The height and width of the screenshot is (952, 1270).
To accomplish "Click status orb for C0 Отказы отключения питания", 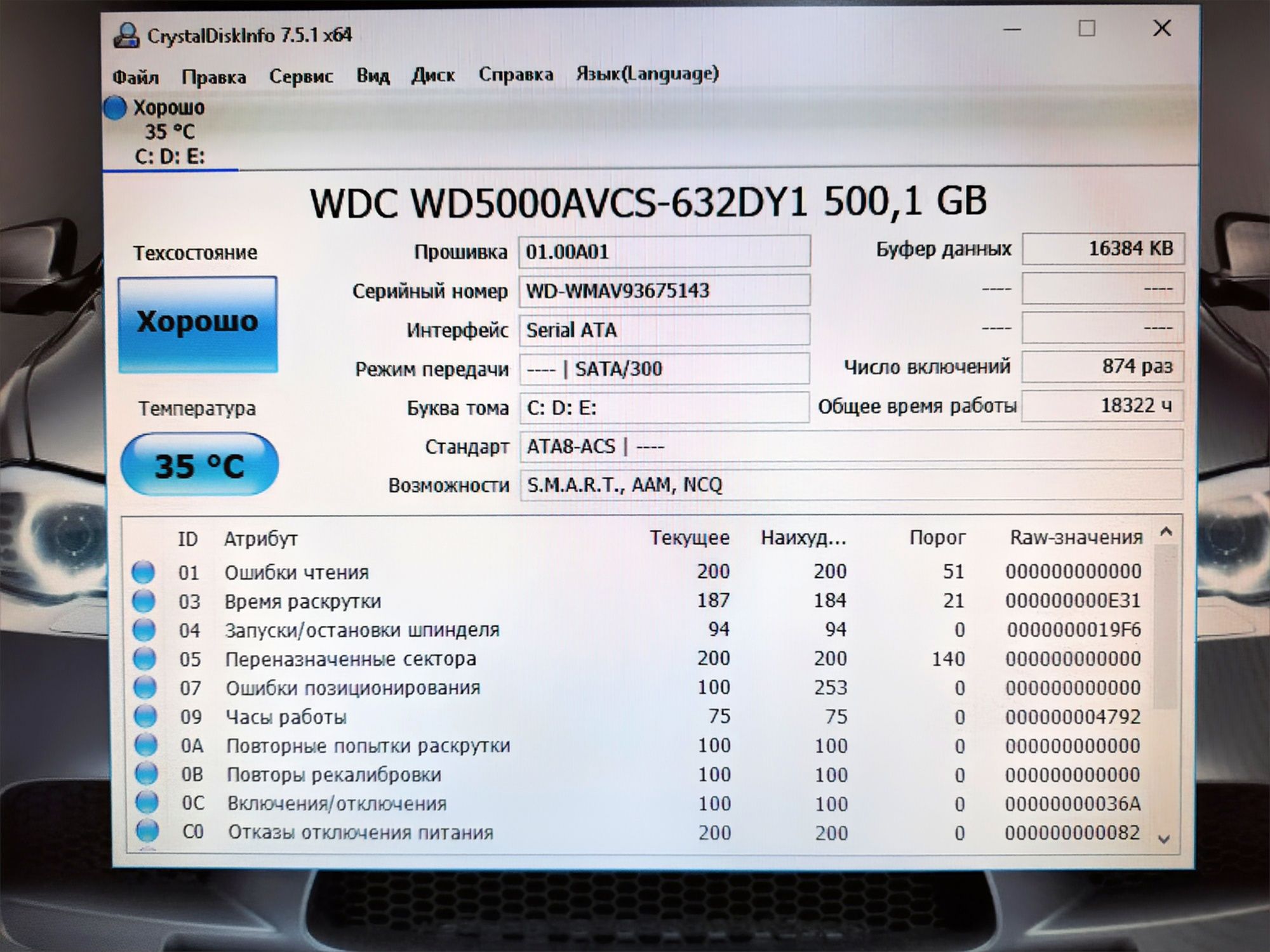I will pyautogui.click(x=147, y=831).
